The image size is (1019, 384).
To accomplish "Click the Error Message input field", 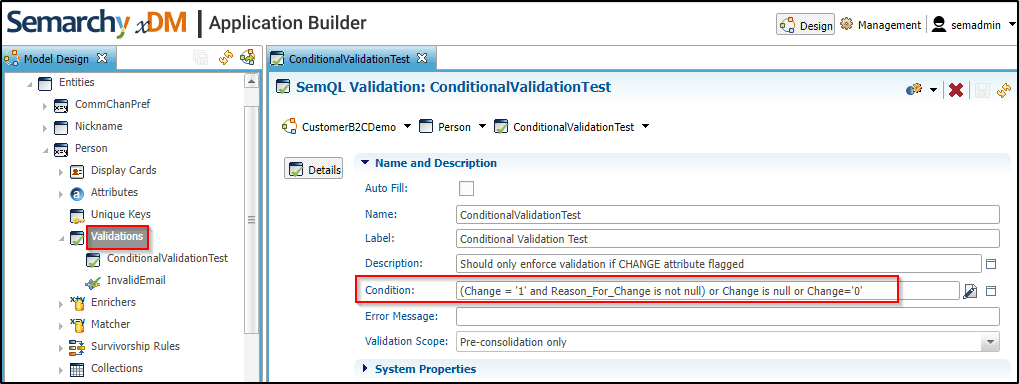I will [x=727, y=316].
